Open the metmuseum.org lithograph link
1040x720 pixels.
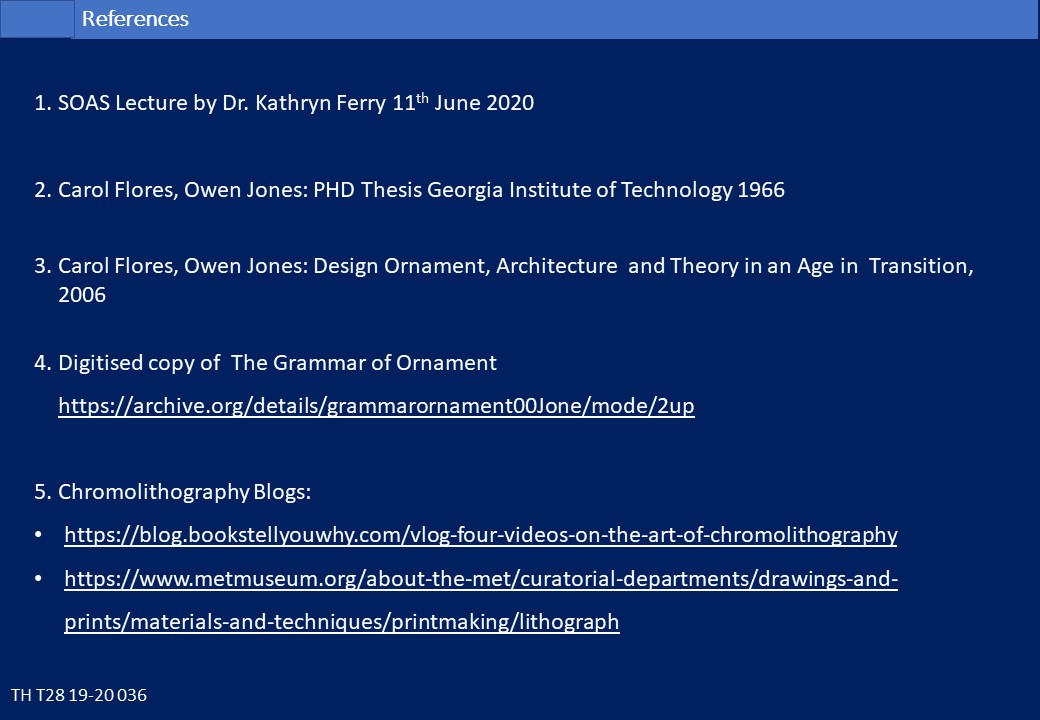point(481,600)
